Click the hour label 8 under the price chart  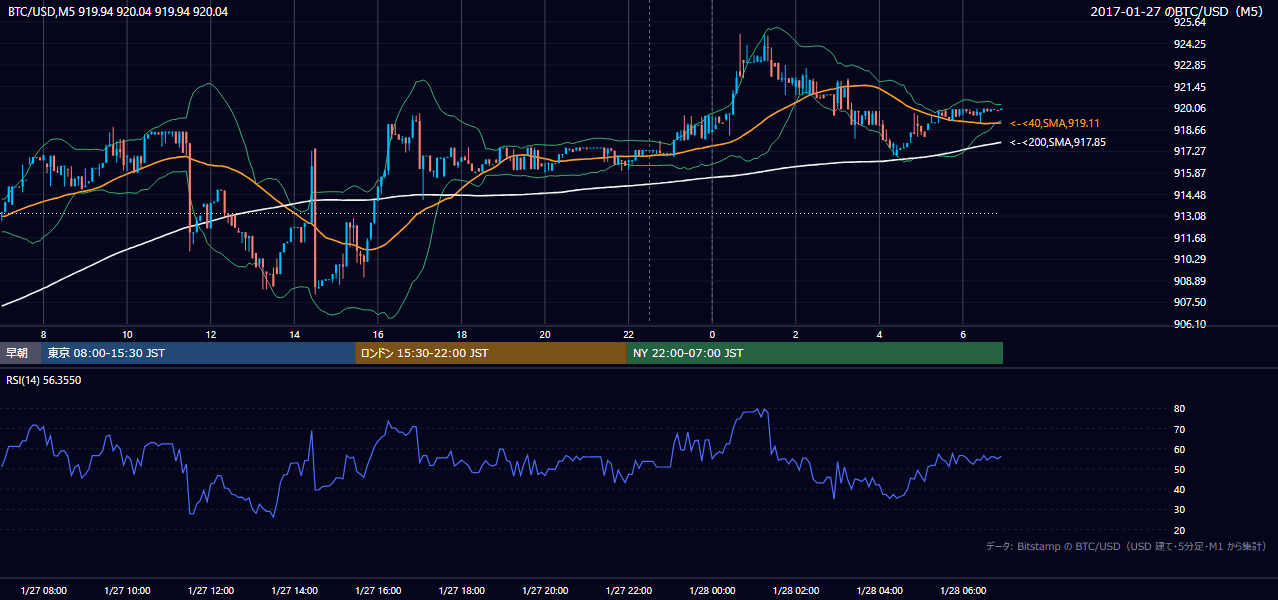click(x=43, y=334)
